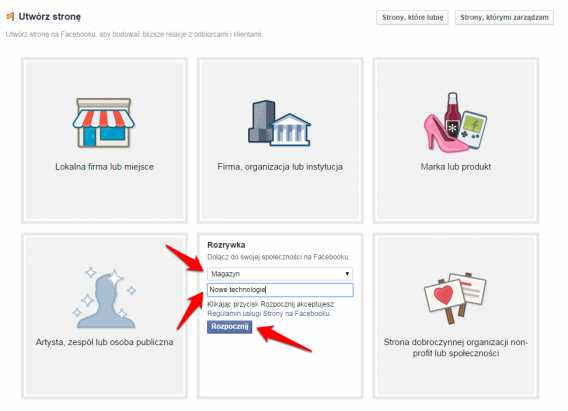Choose the pink shoe and bottle product icon

[455, 122]
